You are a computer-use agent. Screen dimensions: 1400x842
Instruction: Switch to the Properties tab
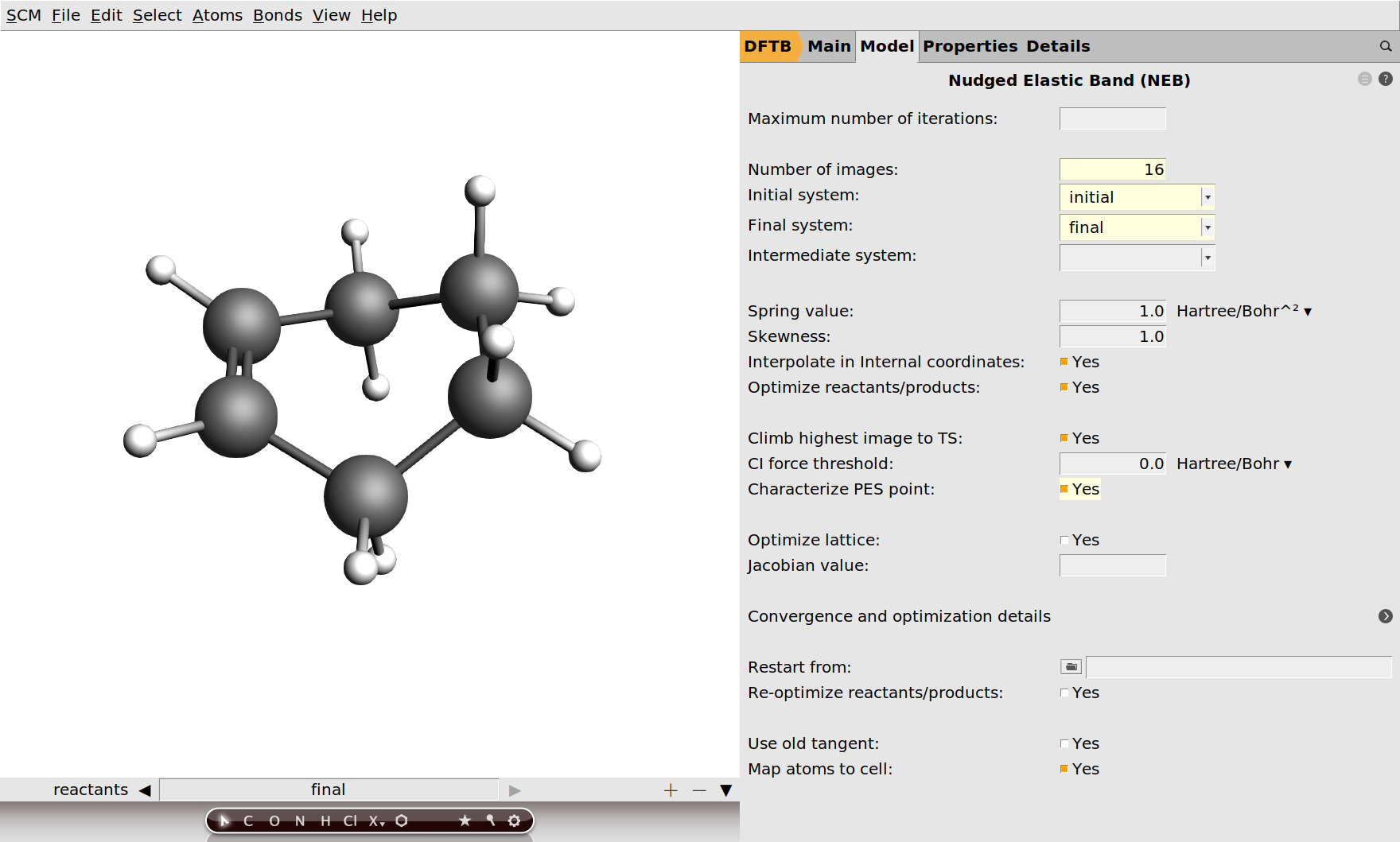pos(970,46)
